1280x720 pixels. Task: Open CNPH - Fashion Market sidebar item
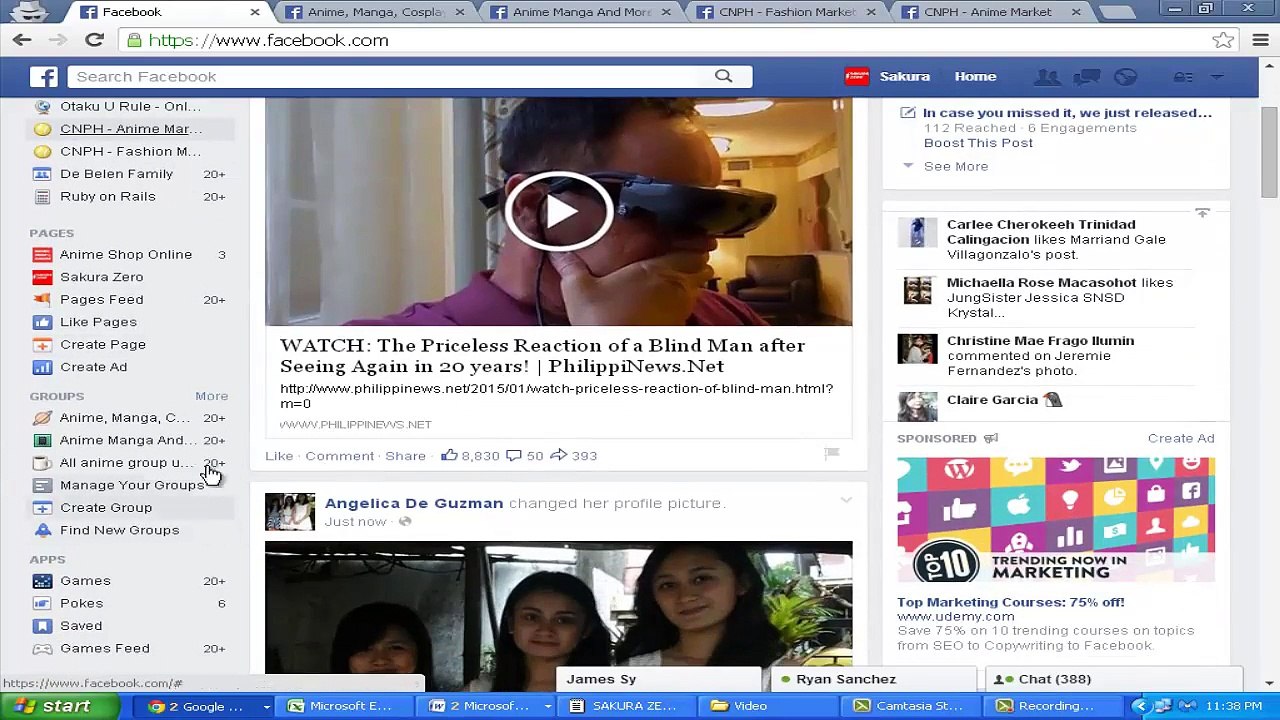tap(130, 151)
